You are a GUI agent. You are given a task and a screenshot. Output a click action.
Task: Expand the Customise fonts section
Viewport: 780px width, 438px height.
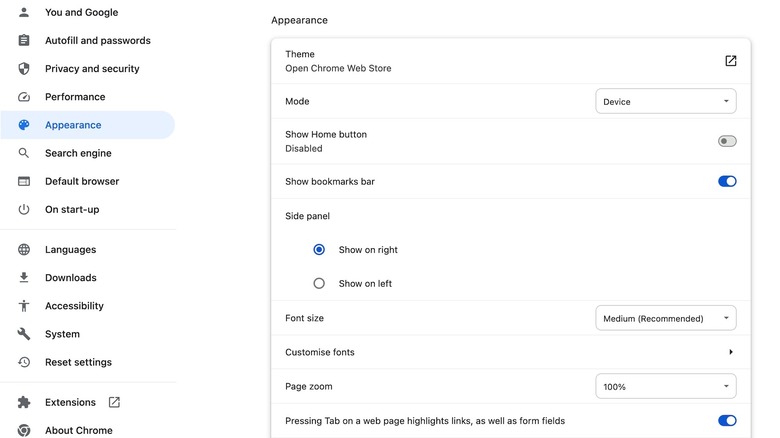pyautogui.click(x=731, y=352)
